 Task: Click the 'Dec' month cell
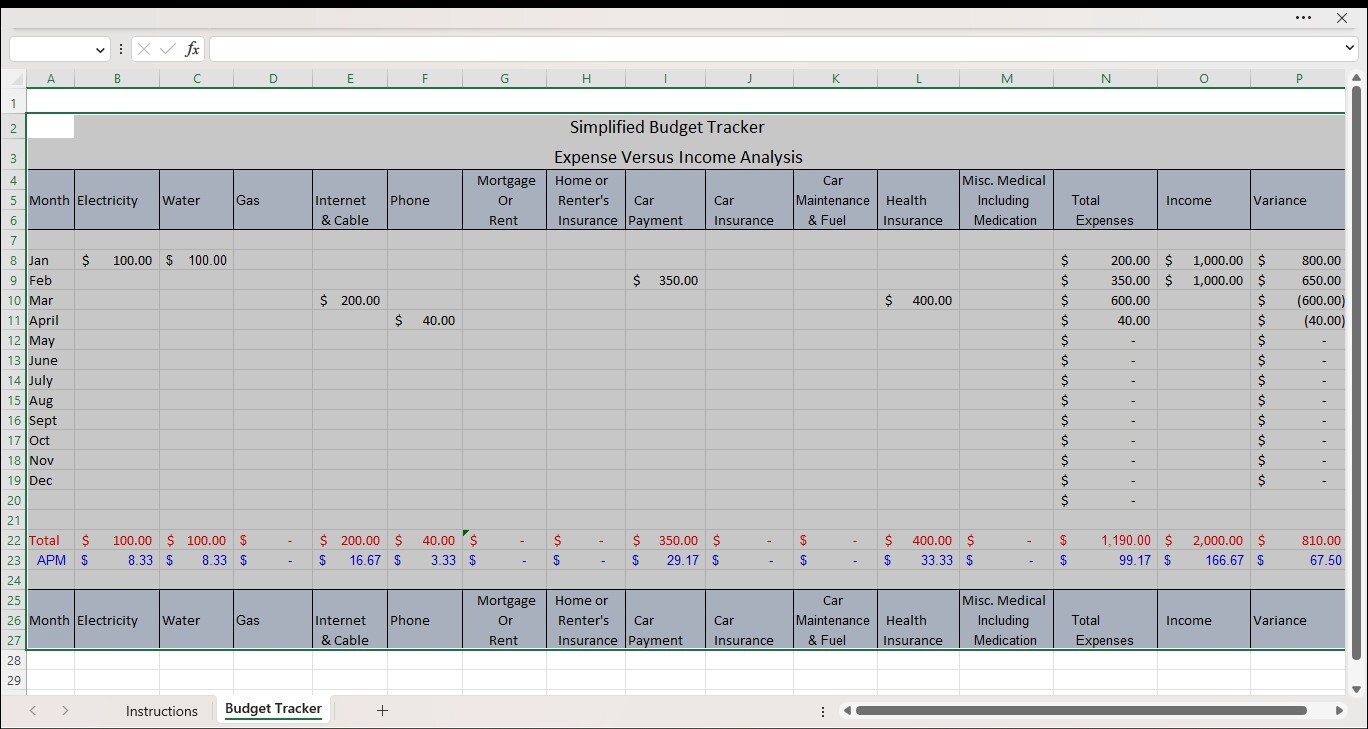[50, 480]
